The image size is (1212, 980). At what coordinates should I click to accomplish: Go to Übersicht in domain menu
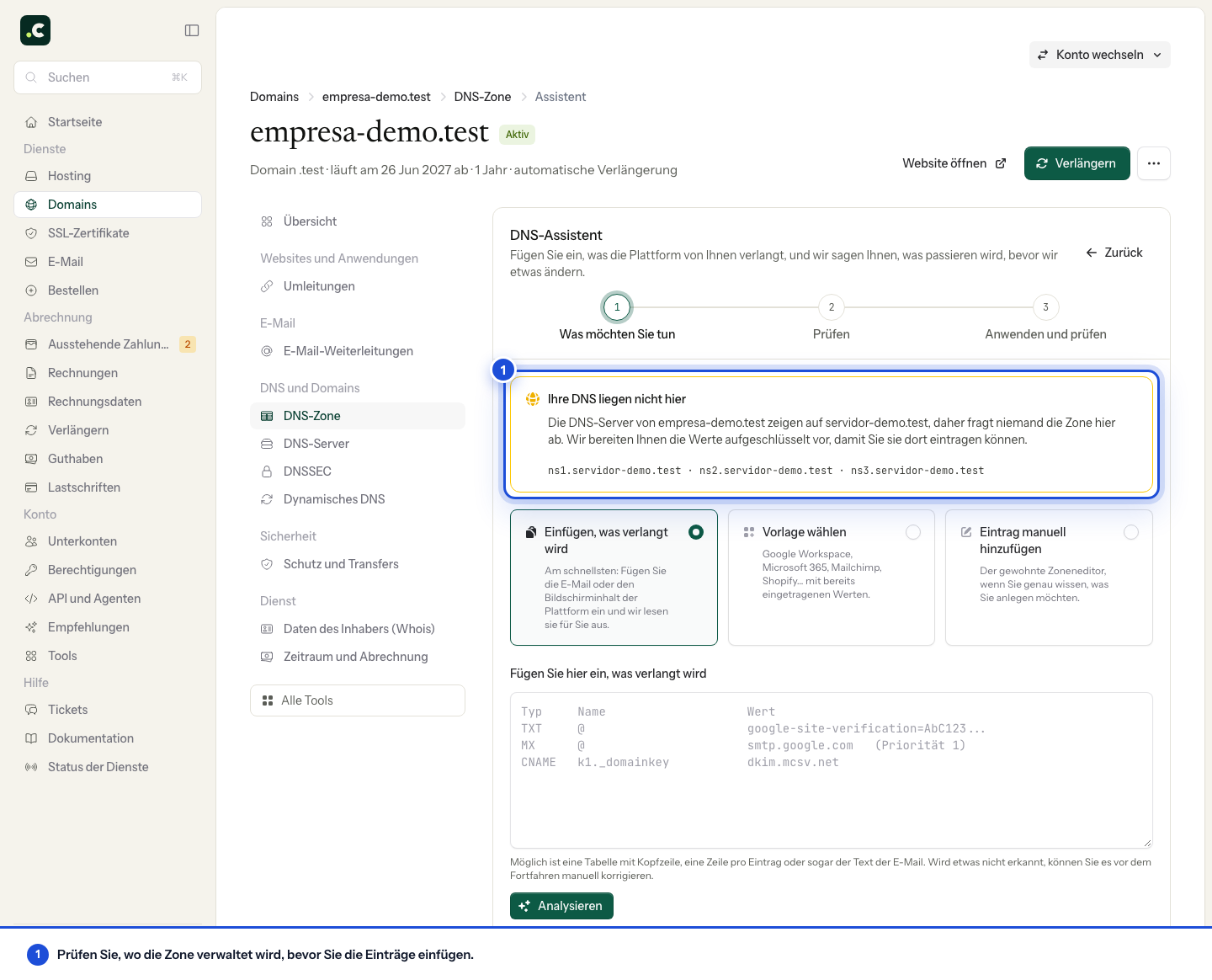[x=358, y=221]
